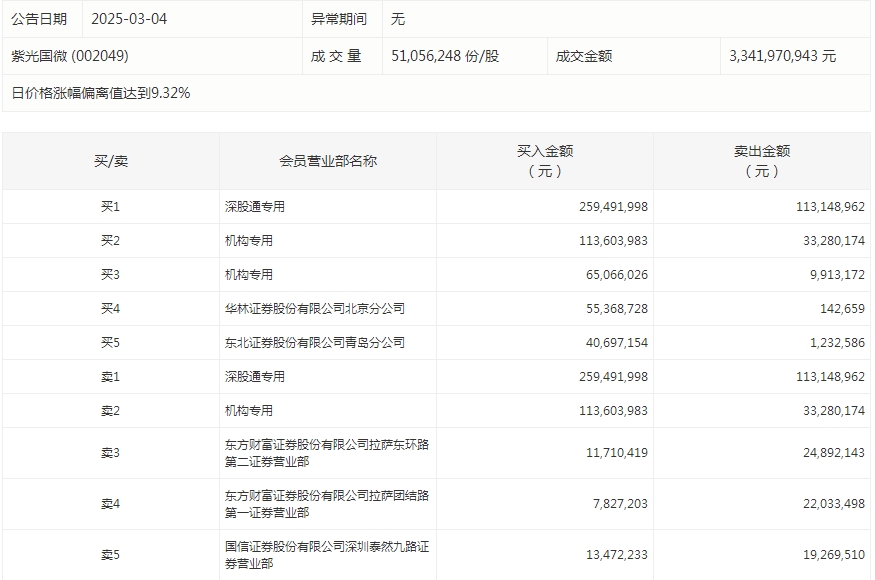Click the 买4 row label
This screenshot has height=580, width=875.
[110, 309]
